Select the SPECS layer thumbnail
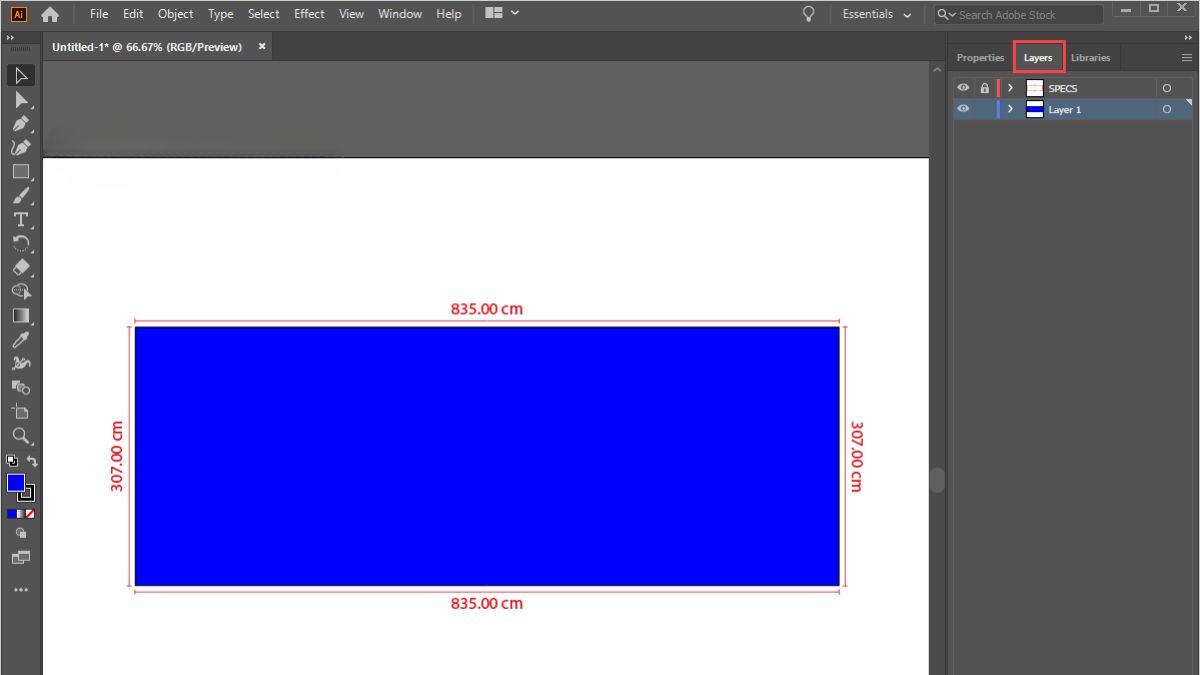 [x=1035, y=88]
